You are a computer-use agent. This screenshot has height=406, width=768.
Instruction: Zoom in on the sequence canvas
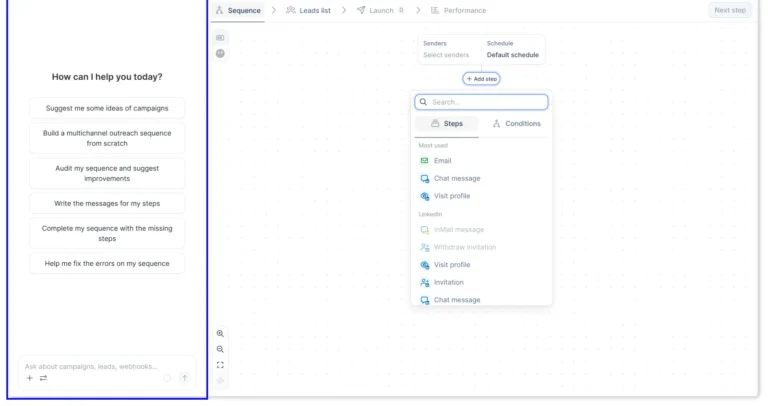(220, 334)
